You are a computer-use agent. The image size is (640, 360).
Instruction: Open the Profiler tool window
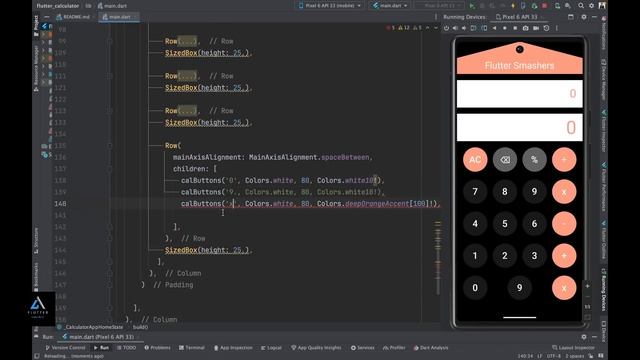394,348
